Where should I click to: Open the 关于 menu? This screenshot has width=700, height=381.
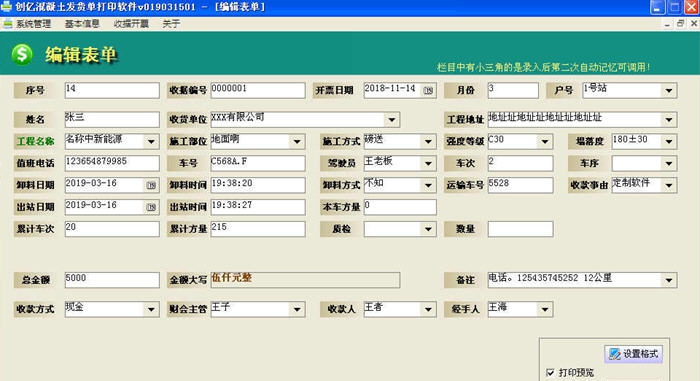click(171, 24)
